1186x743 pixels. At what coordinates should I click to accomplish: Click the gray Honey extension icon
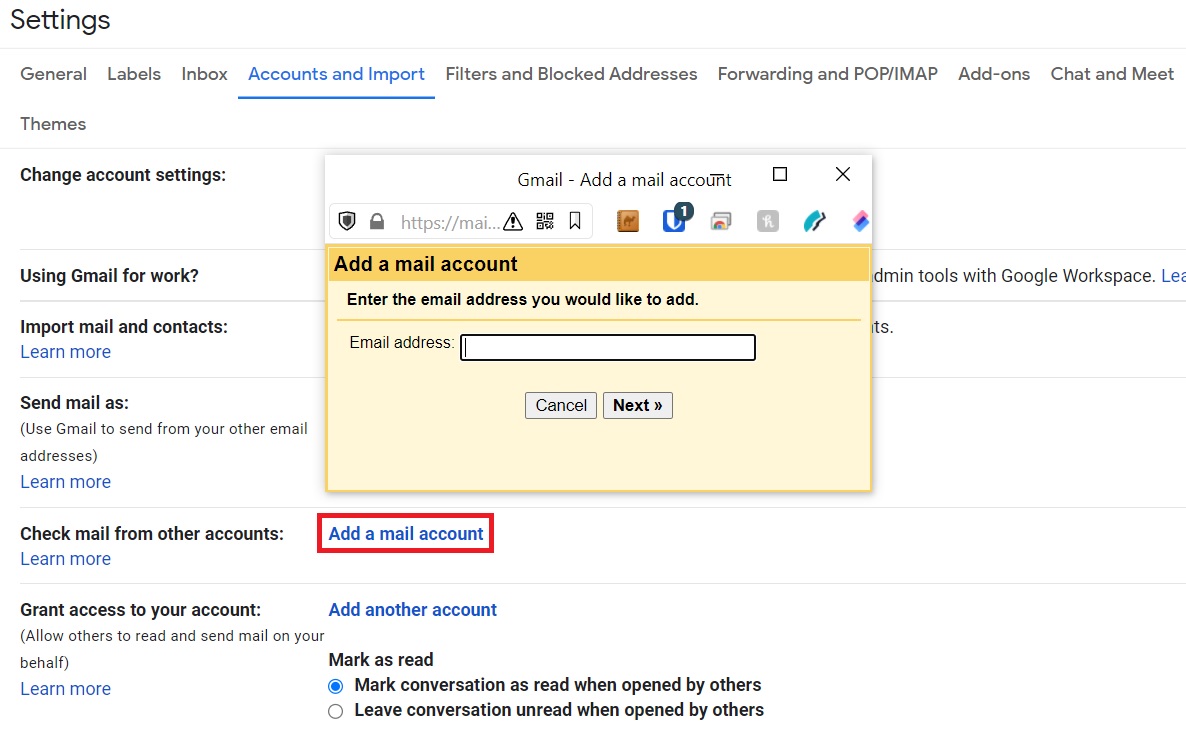[x=768, y=221]
